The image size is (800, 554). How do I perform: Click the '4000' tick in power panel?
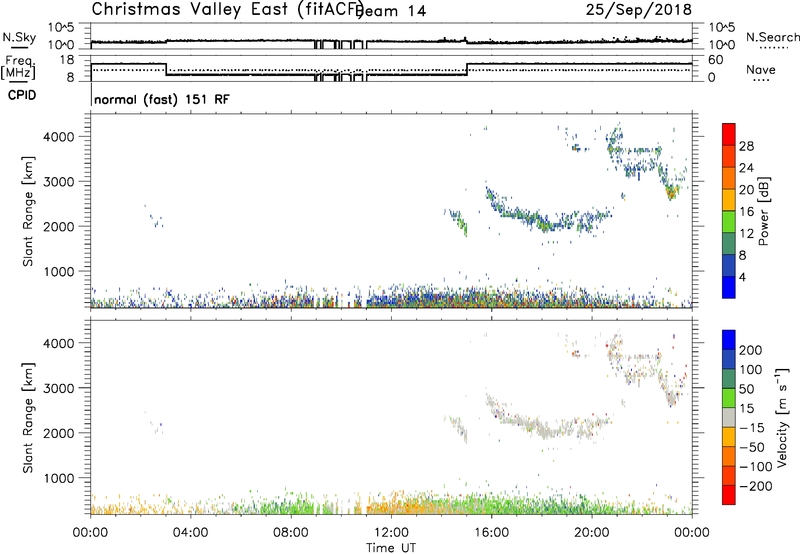tap(58, 137)
